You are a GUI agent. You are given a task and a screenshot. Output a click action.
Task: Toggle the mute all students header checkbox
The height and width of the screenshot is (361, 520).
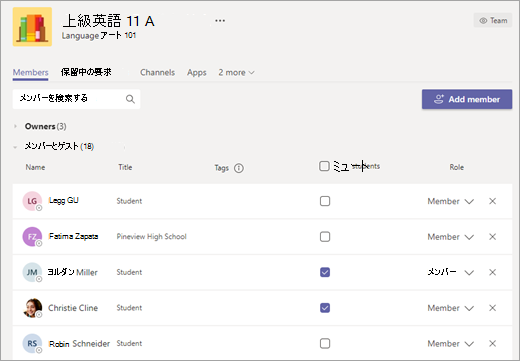pos(324,166)
